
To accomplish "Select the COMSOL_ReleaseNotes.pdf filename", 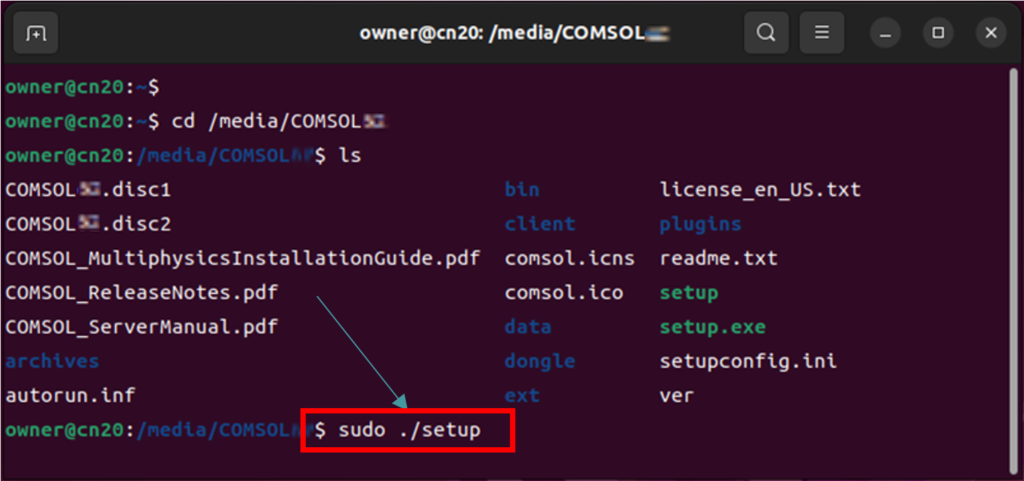I will coord(141,292).
